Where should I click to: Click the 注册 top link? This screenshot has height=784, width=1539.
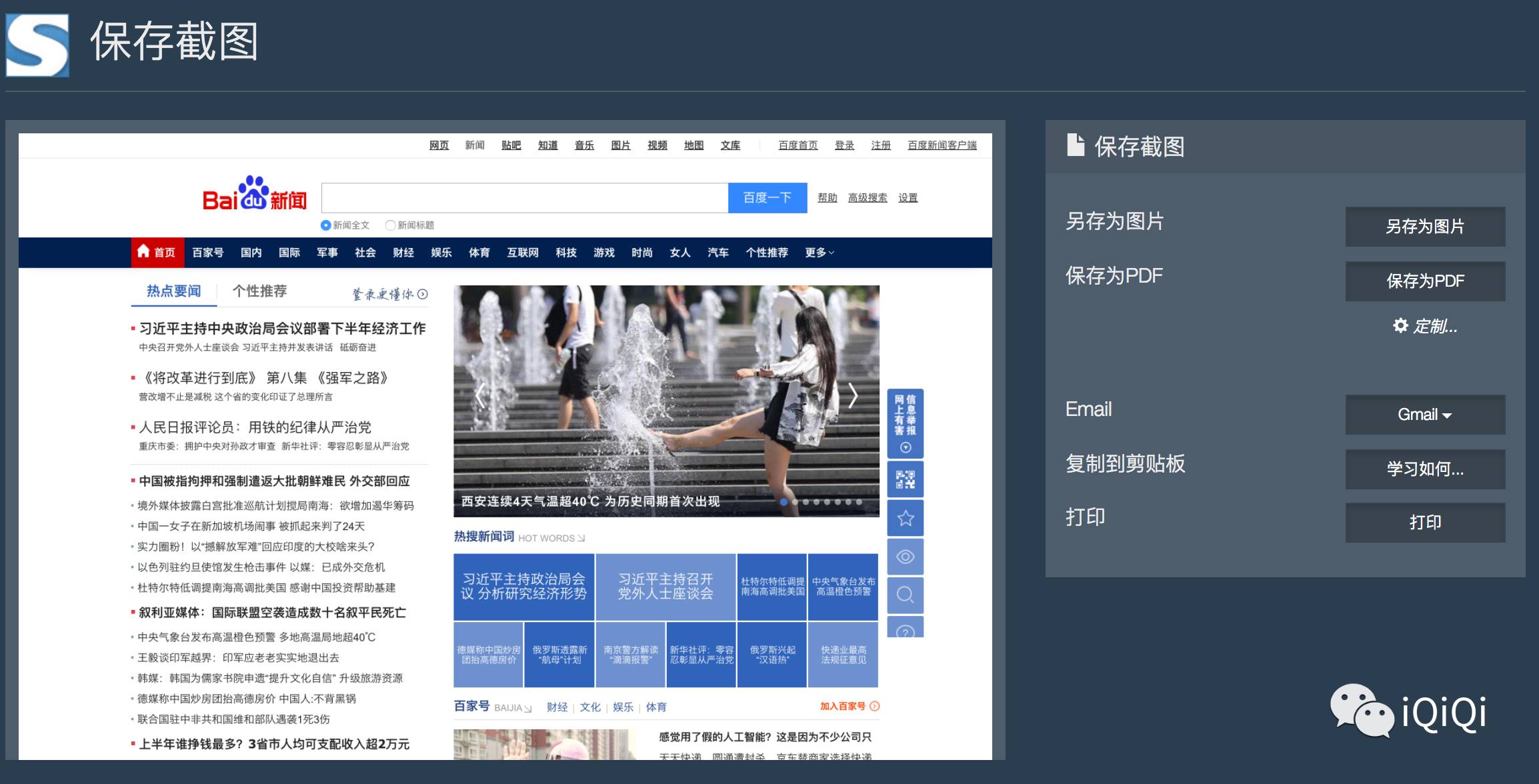click(x=880, y=145)
